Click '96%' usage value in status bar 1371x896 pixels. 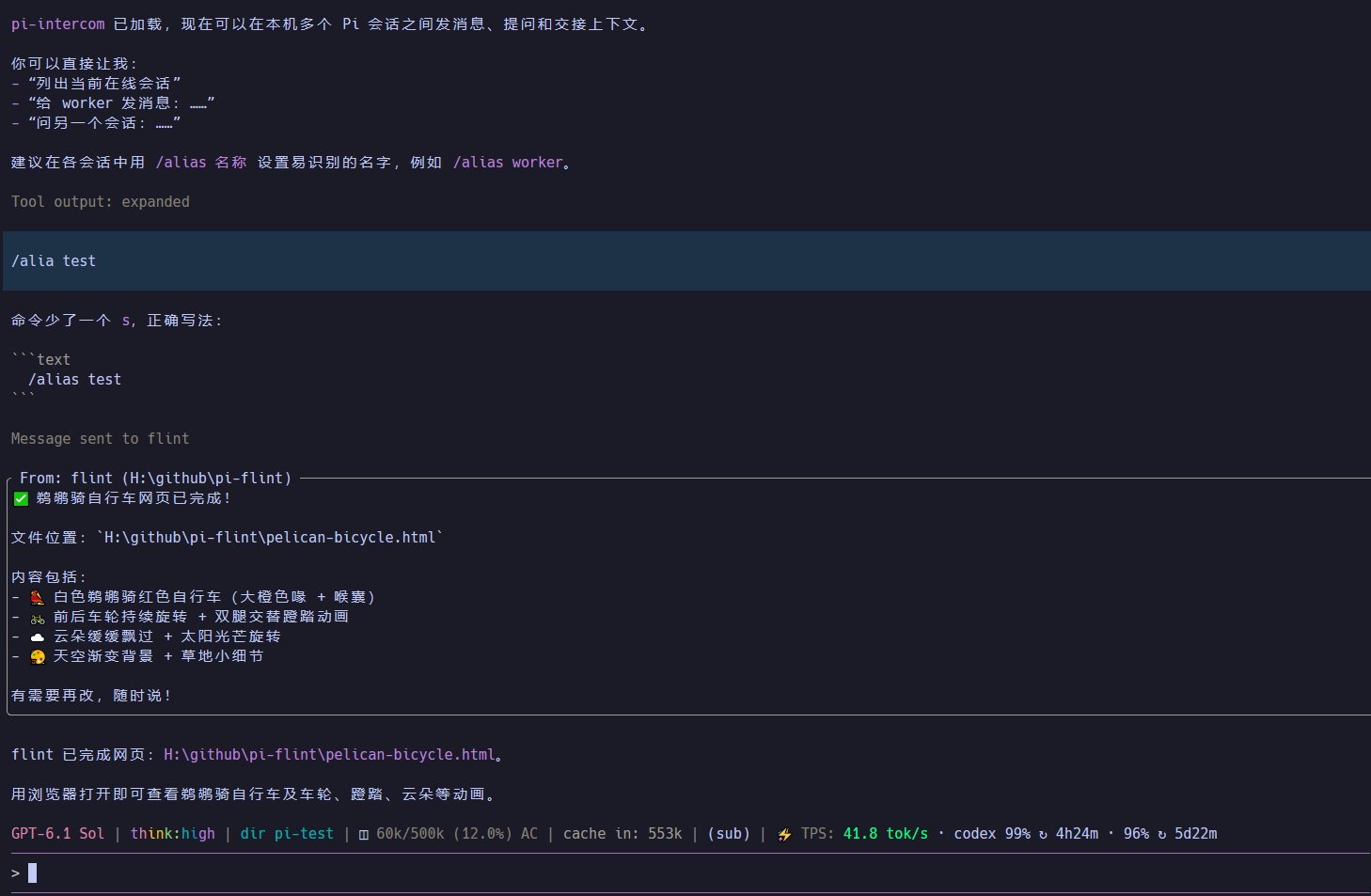[1136, 834]
